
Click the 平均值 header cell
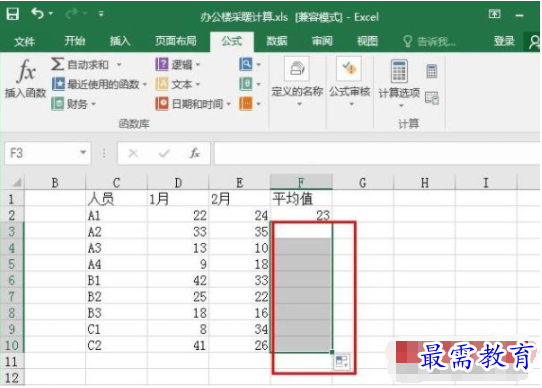pyautogui.click(x=301, y=199)
